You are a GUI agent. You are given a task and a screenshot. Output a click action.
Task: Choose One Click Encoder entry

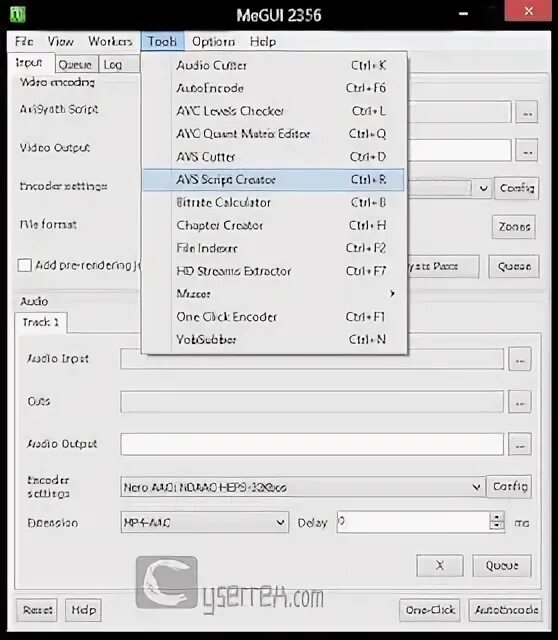click(x=273, y=317)
